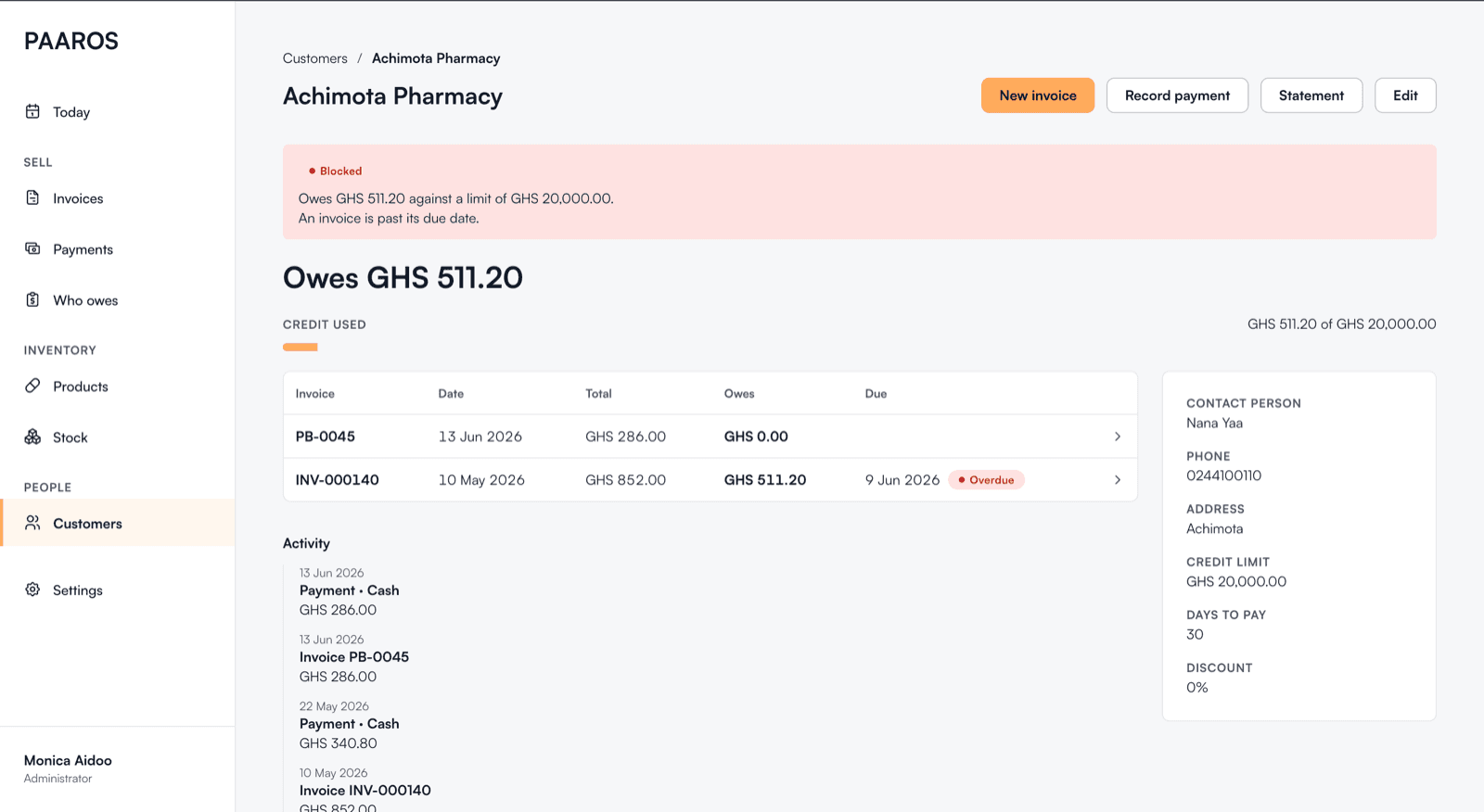
Task: Navigate to Products in sidebar
Action: click(x=117, y=387)
